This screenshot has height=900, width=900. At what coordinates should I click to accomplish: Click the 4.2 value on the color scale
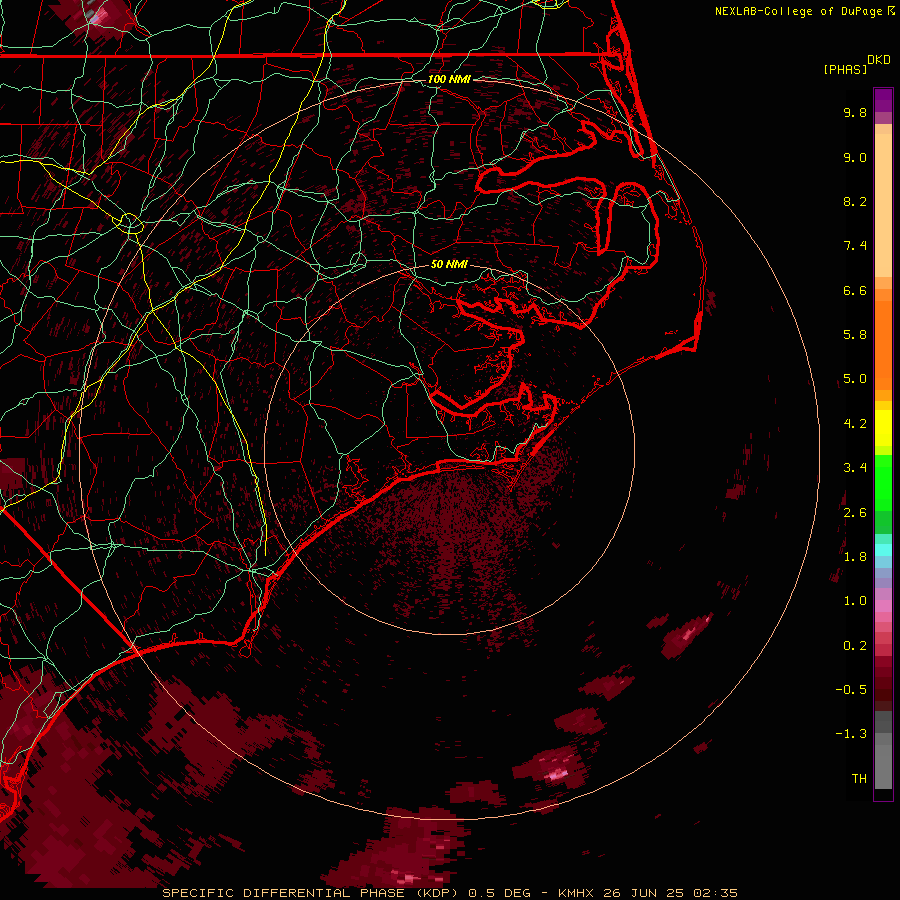click(x=855, y=424)
